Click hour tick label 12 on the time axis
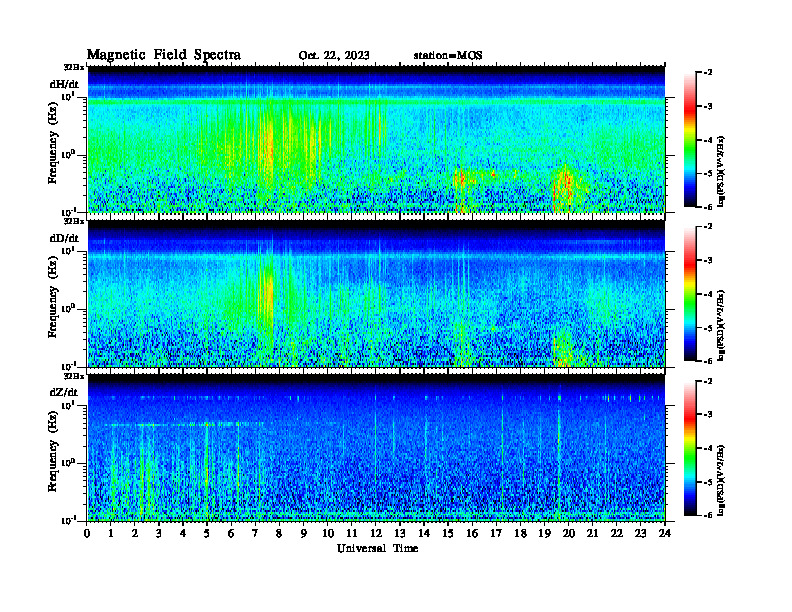Viewport: 792px width, 612px height. [376, 533]
